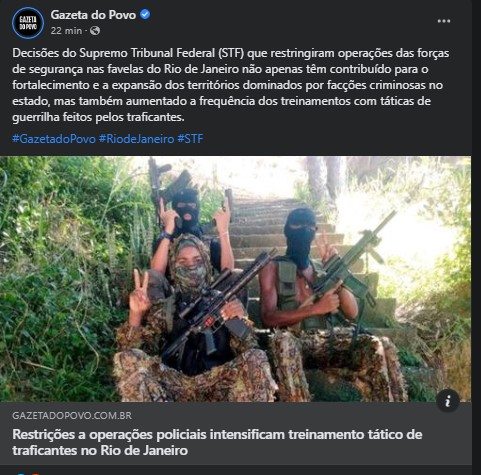Click the link card caption background area
This screenshot has width=481, height=475.
click(235, 433)
